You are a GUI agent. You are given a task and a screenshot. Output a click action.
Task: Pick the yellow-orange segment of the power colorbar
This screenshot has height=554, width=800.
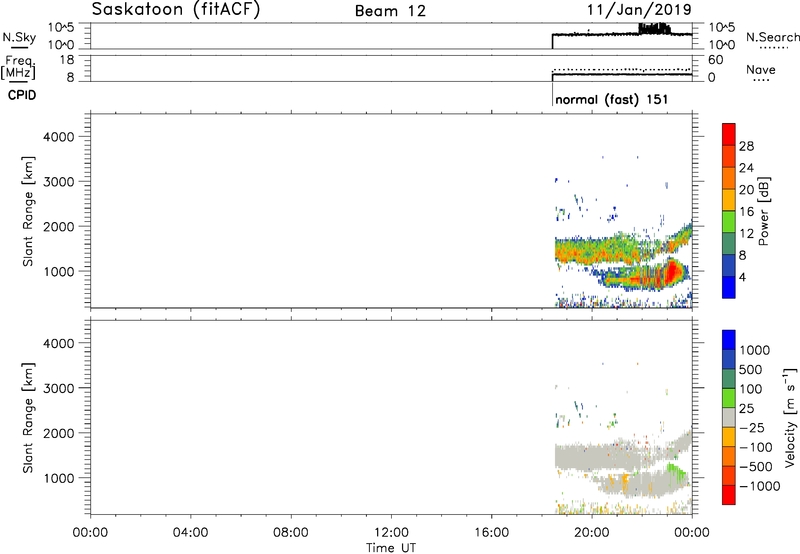click(x=729, y=199)
